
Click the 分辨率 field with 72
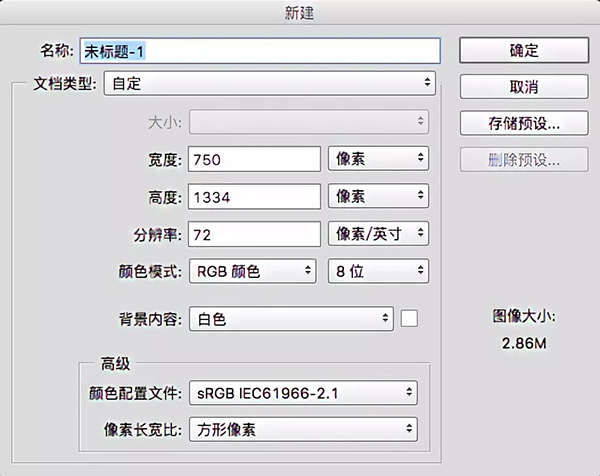(x=254, y=234)
